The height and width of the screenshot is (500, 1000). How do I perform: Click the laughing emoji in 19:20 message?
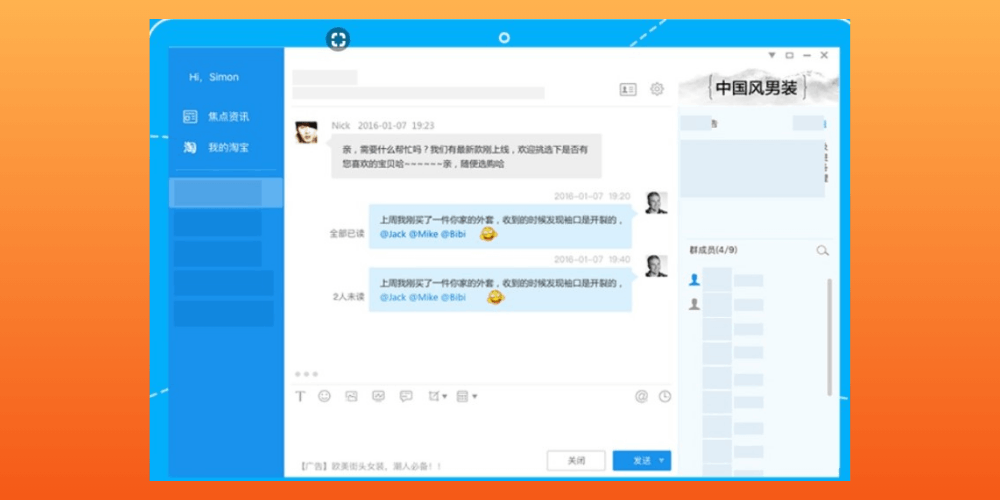(x=489, y=234)
